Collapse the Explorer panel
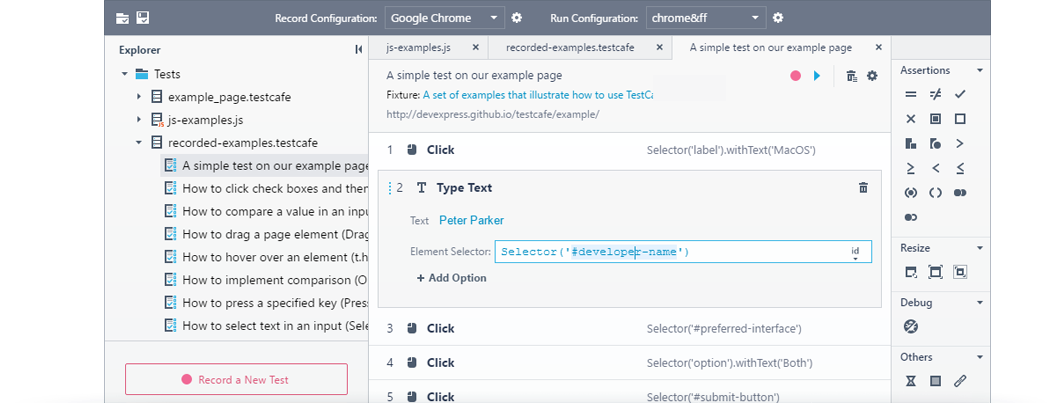The image size is (1056, 403). (358, 49)
